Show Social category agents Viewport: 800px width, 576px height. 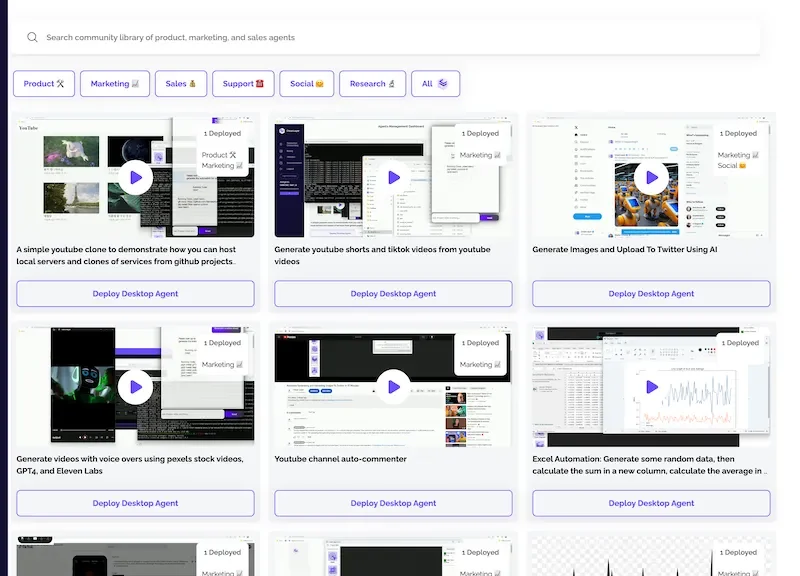pos(307,84)
